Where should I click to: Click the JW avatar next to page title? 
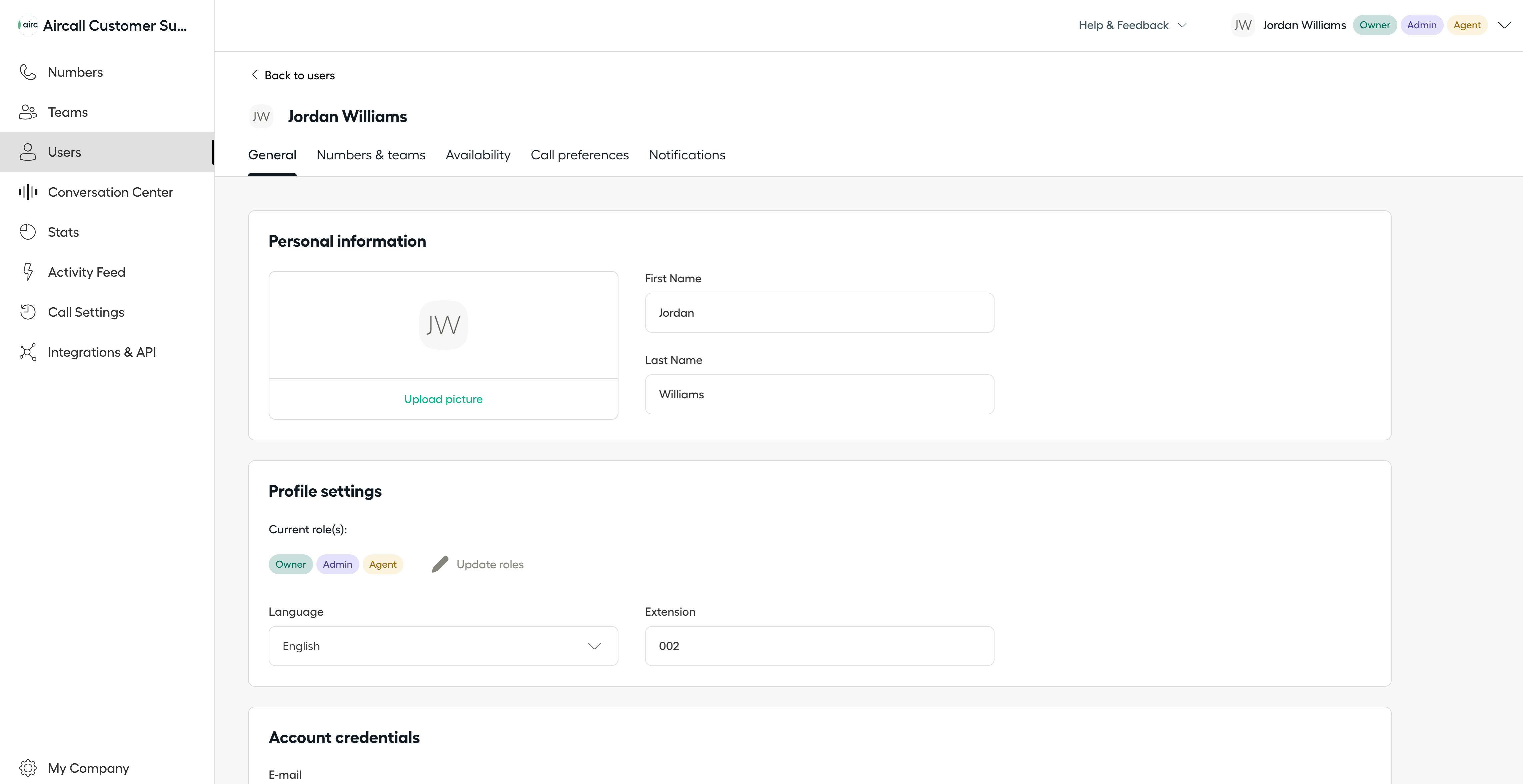point(261,116)
